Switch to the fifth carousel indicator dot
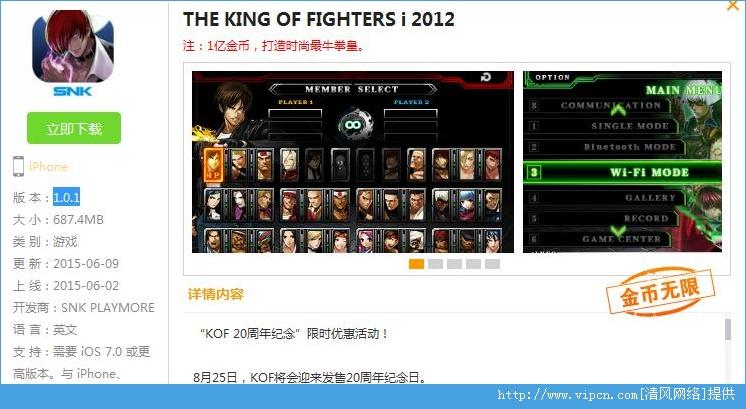Screen dimensions: 746x409 492,264
